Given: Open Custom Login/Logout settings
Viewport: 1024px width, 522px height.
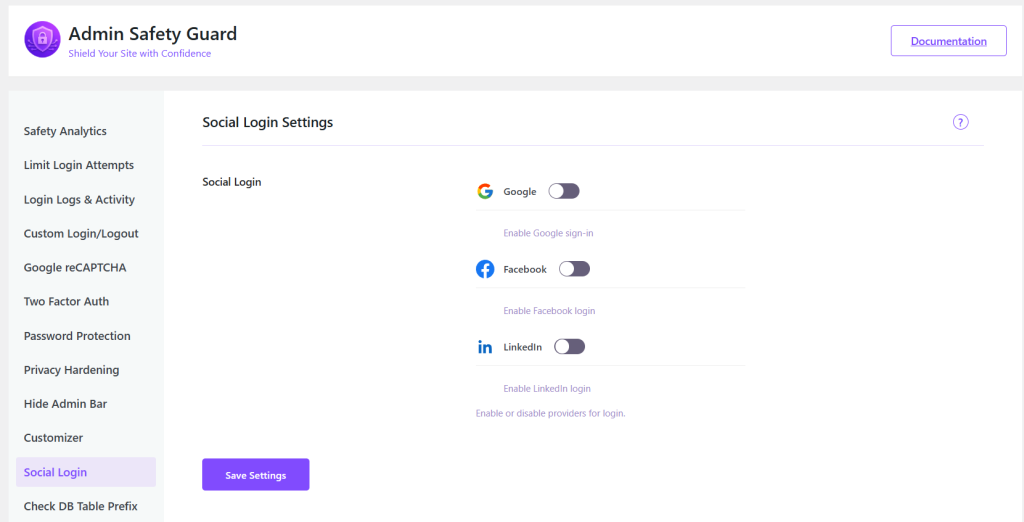Looking at the screenshot, I should coord(81,233).
